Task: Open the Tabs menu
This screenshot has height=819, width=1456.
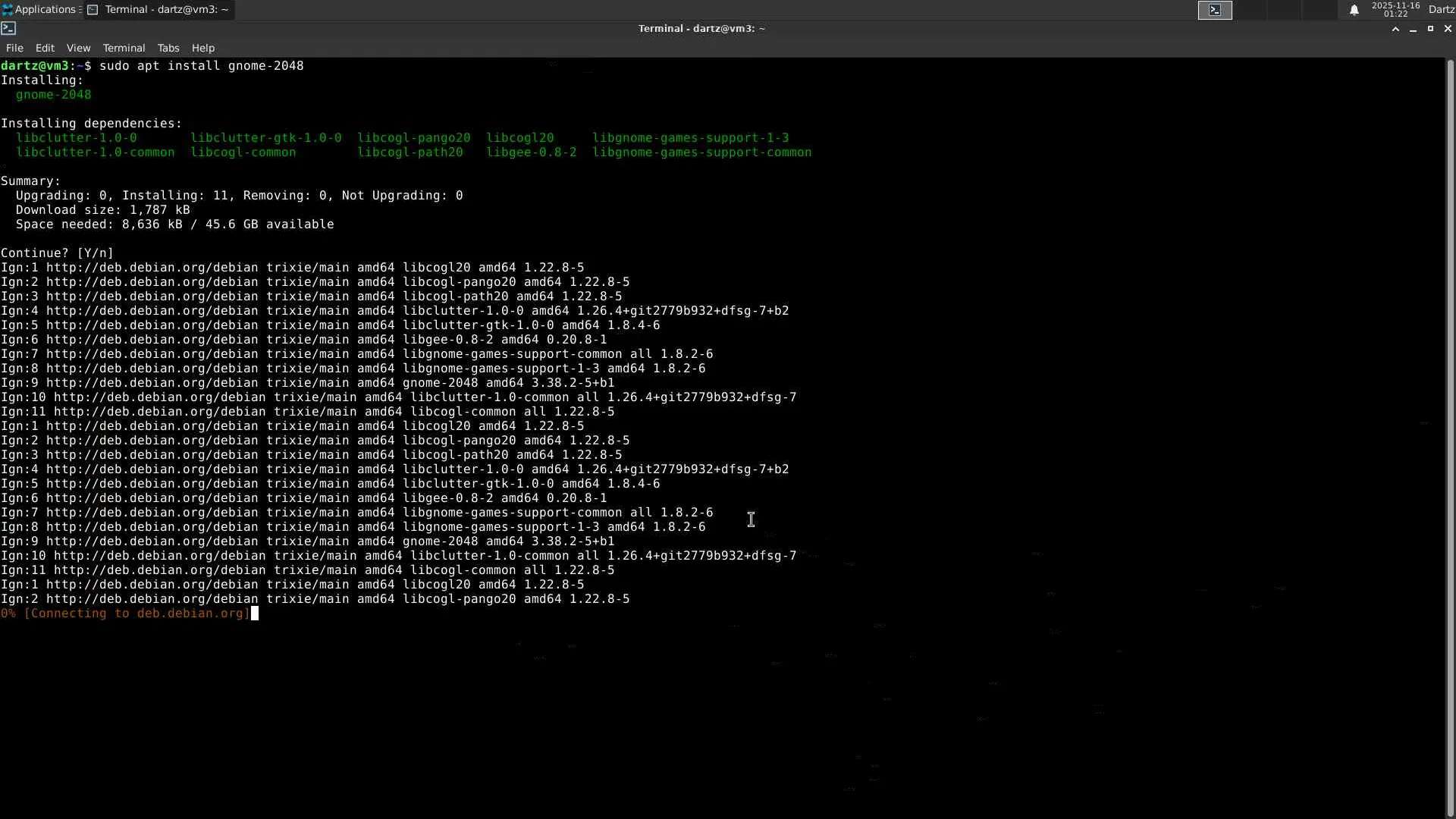Action: pos(168,48)
